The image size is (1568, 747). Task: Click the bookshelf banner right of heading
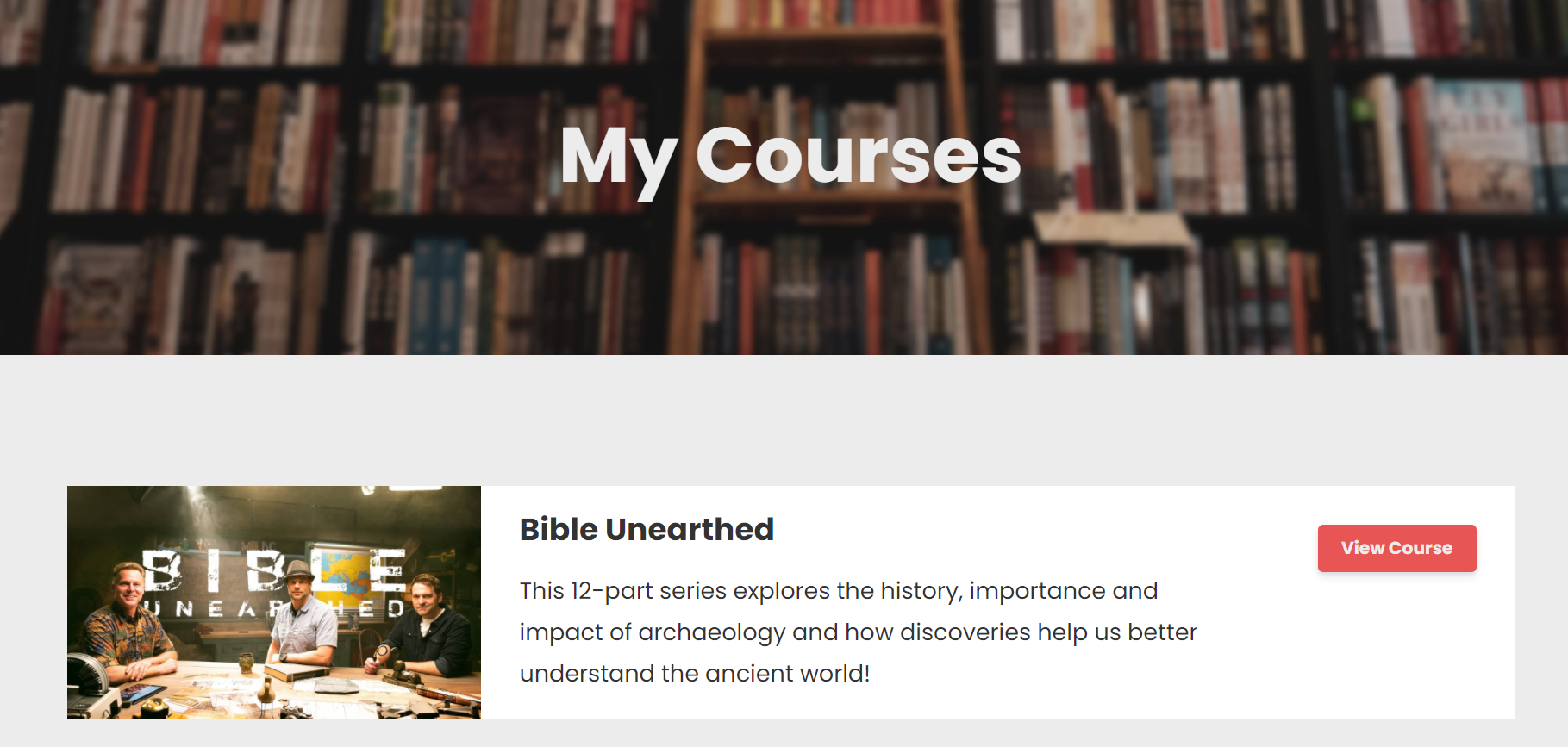click(1293, 172)
